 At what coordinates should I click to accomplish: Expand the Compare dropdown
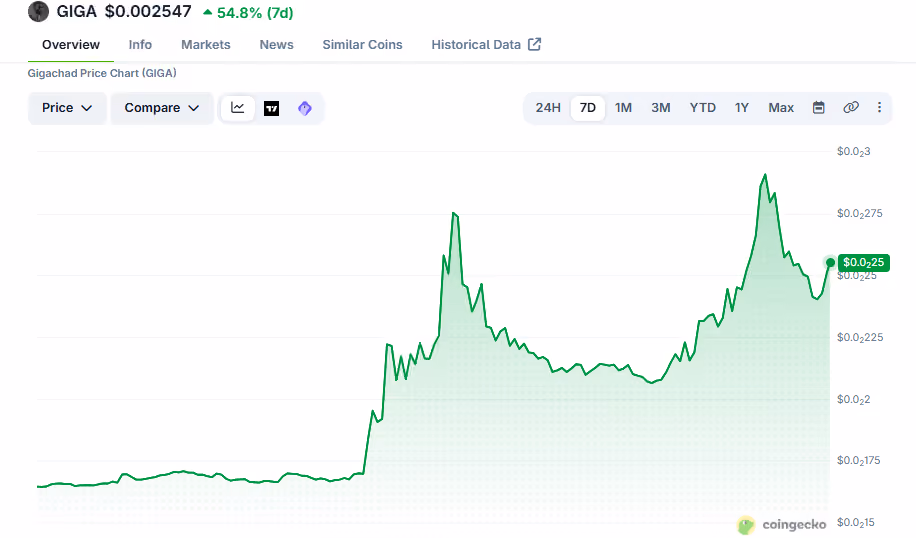pyautogui.click(x=162, y=108)
